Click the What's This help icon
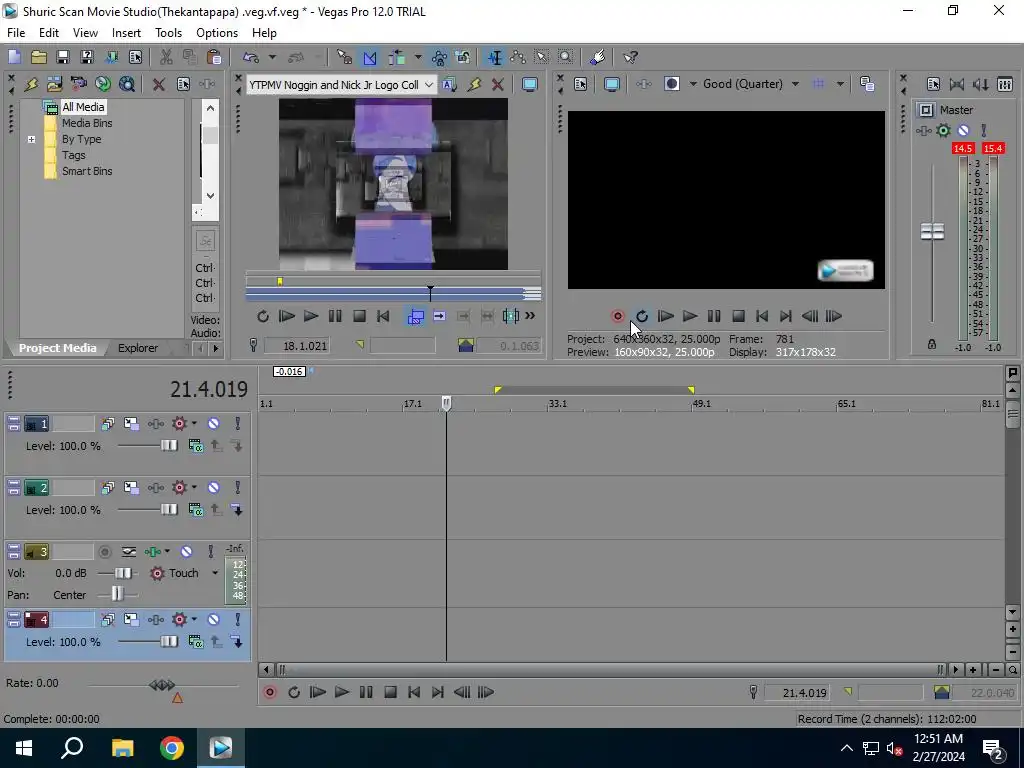The height and width of the screenshot is (768, 1024). [x=630, y=57]
